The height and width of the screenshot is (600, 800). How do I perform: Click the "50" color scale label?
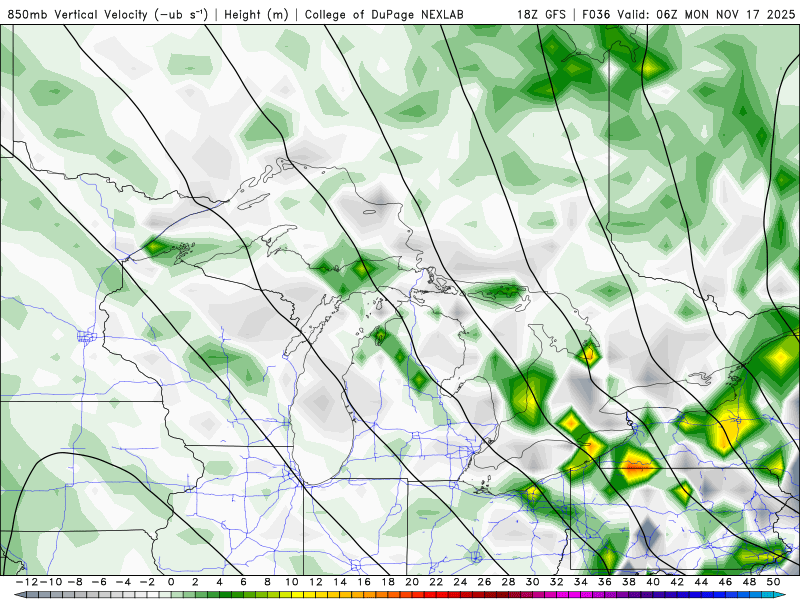pos(774,582)
